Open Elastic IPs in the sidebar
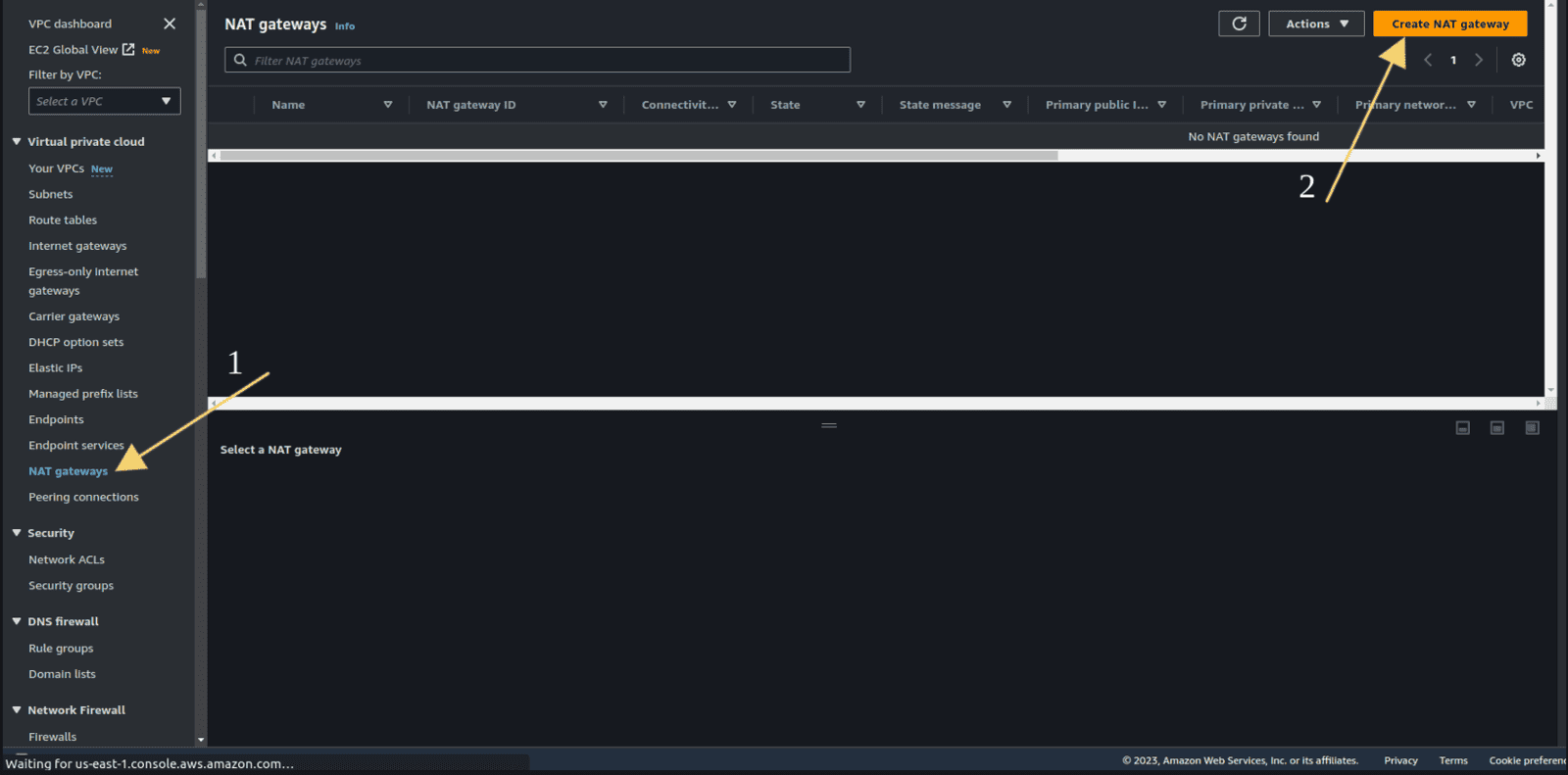Screen dimensions: 1568x775 tap(56, 368)
